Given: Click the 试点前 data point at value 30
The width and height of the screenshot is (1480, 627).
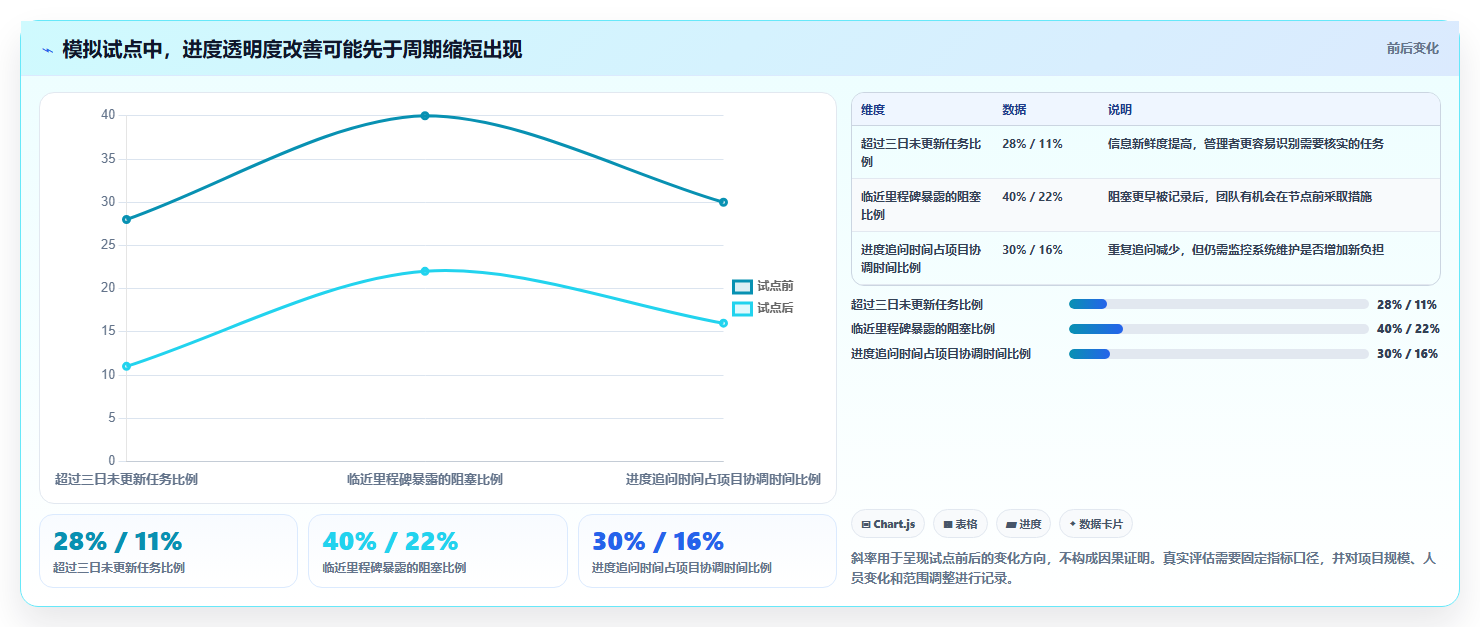Looking at the screenshot, I should tap(723, 202).
